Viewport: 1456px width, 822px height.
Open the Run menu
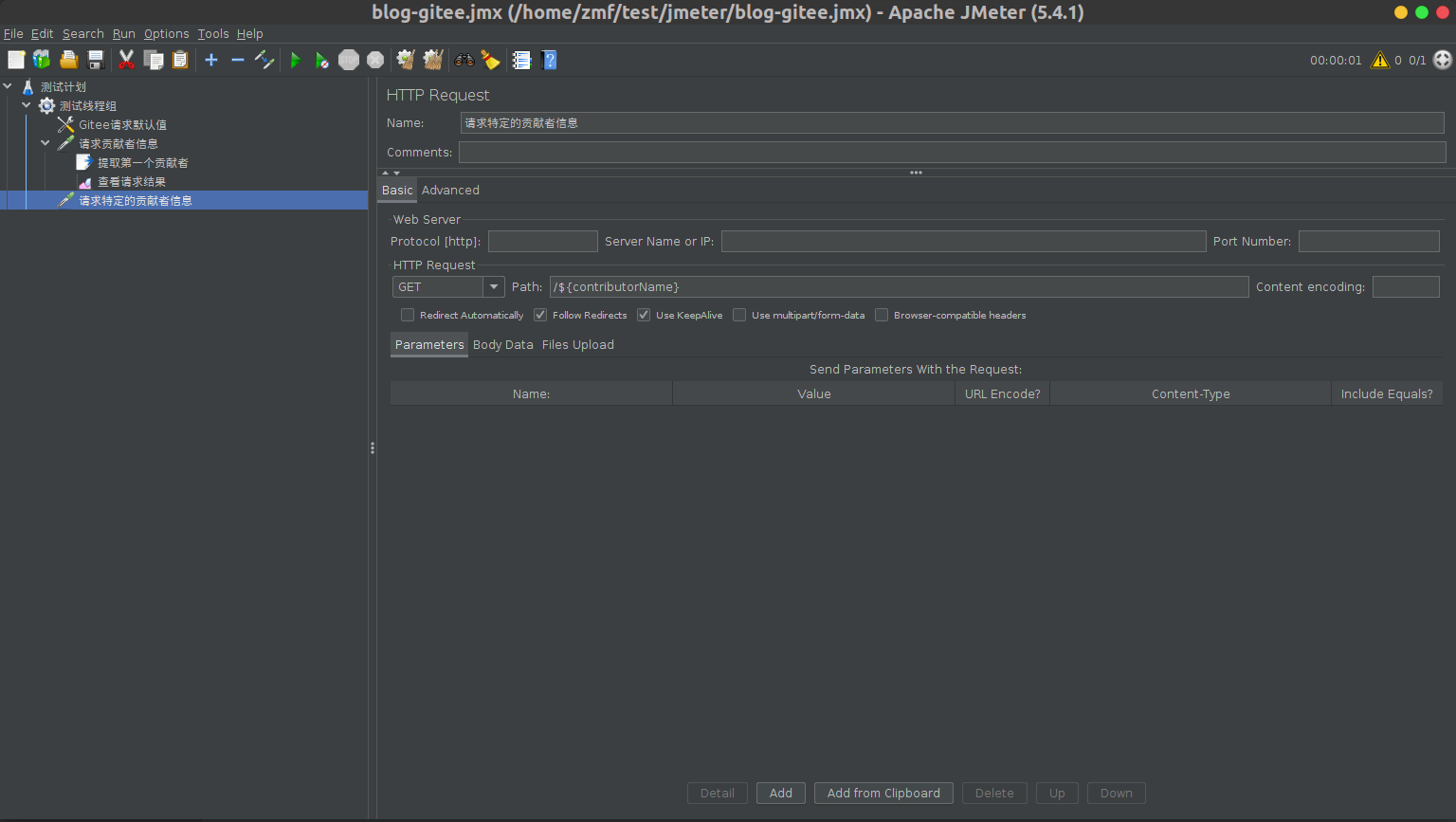coord(124,33)
